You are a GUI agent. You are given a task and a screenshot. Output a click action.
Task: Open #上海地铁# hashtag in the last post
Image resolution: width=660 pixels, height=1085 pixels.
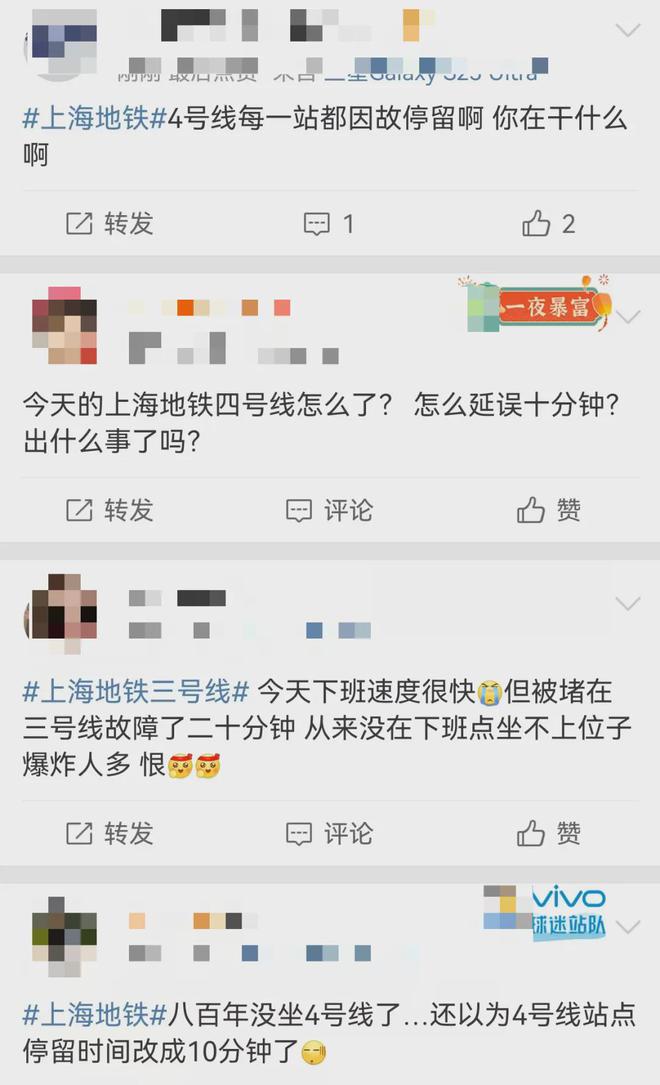coord(95,1014)
